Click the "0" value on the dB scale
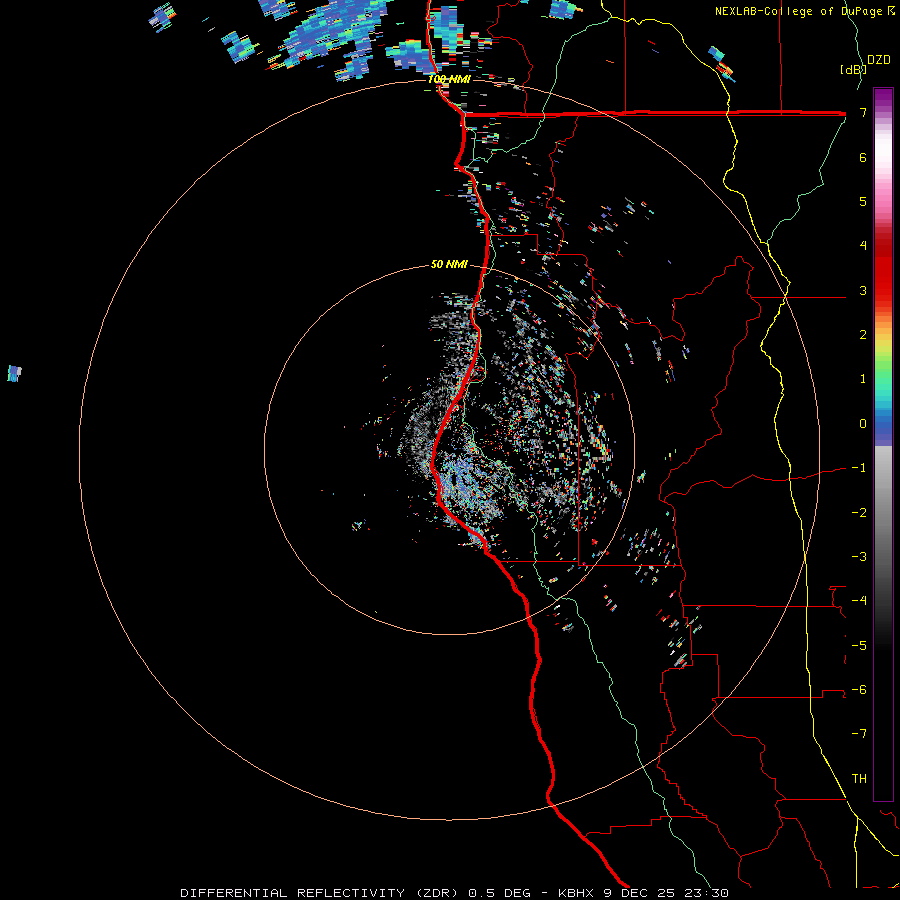 (x=863, y=424)
